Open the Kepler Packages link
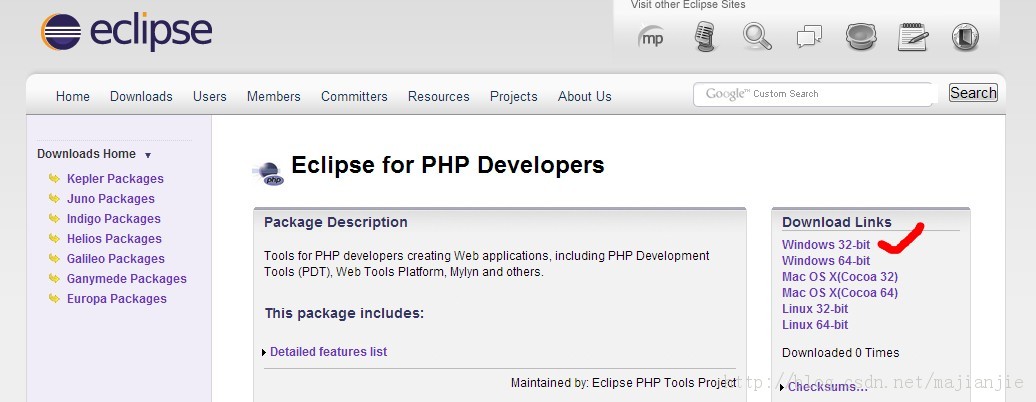 pos(115,179)
